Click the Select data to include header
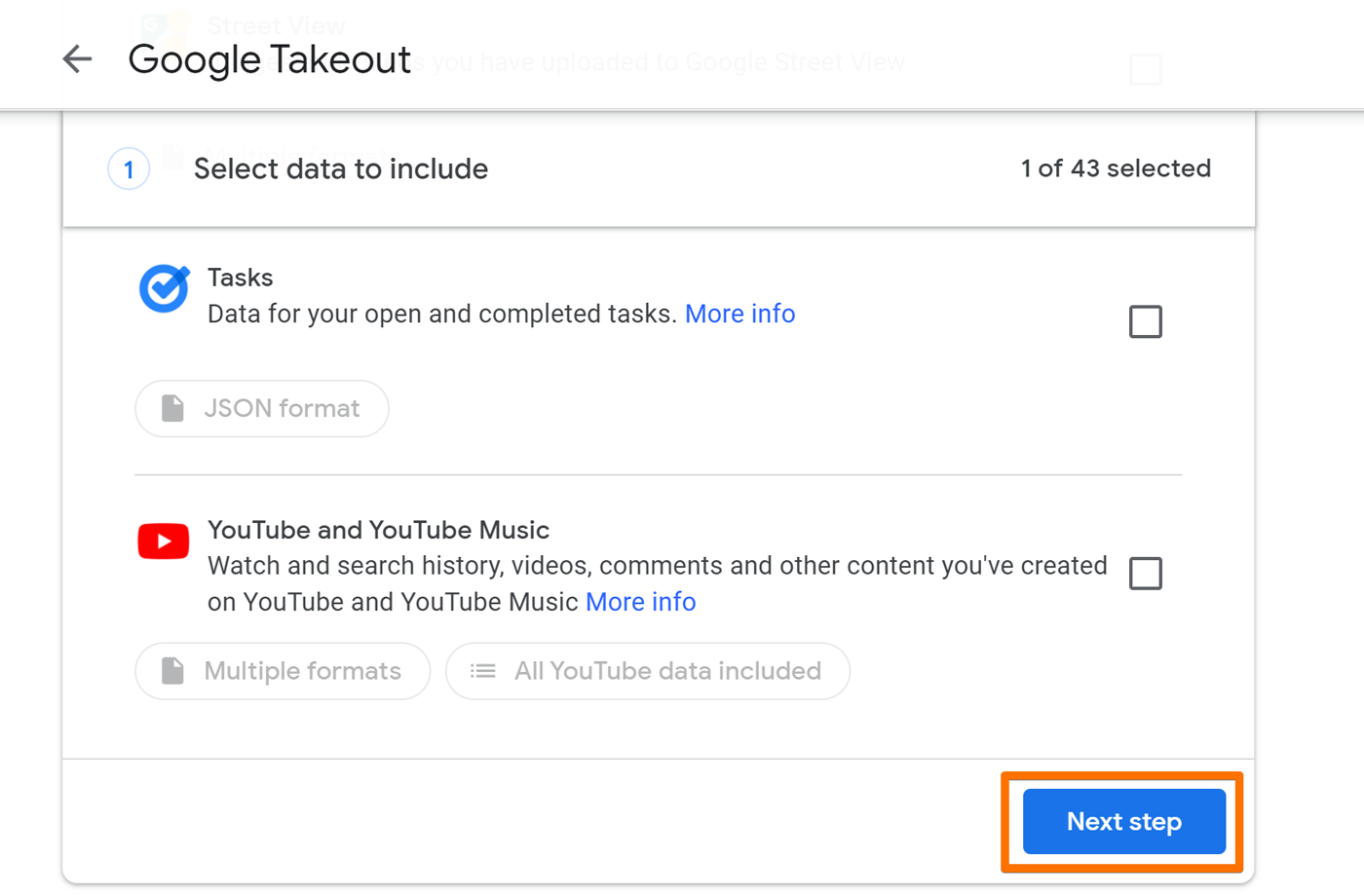 340,168
